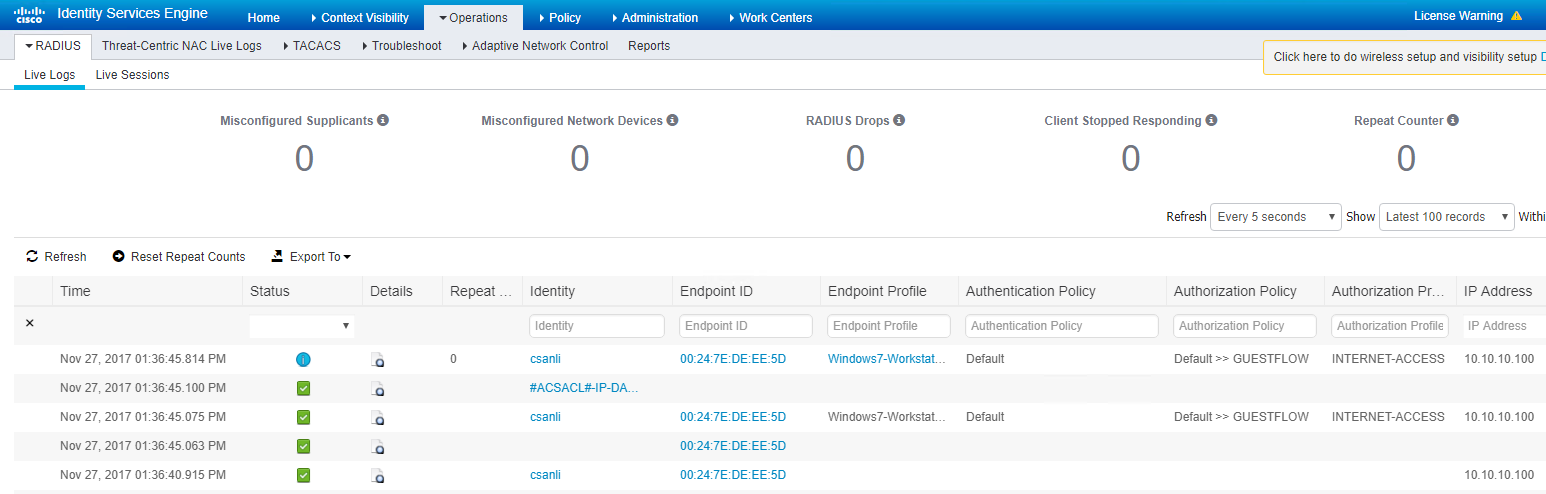Select the RADIUS submenu tab
The image size is (1546, 494).
pyautogui.click(x=53, y=46)
